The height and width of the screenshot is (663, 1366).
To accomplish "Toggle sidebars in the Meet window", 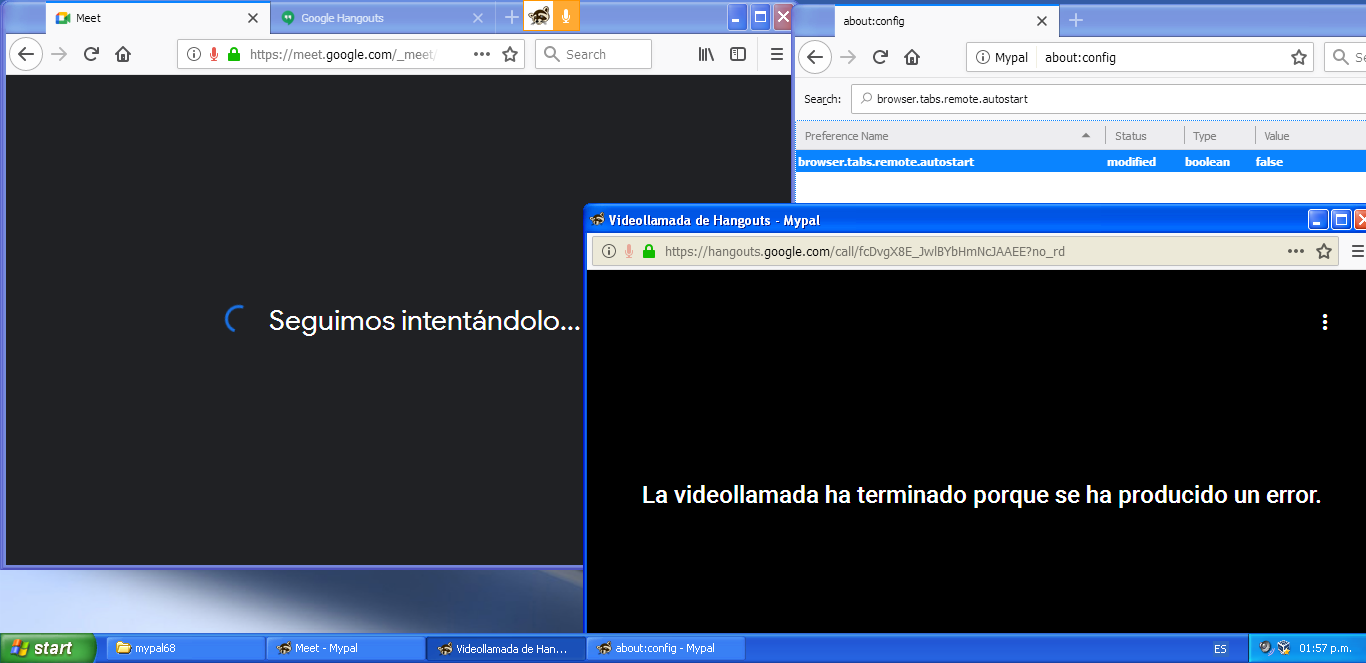I will [x=738, y=54].
